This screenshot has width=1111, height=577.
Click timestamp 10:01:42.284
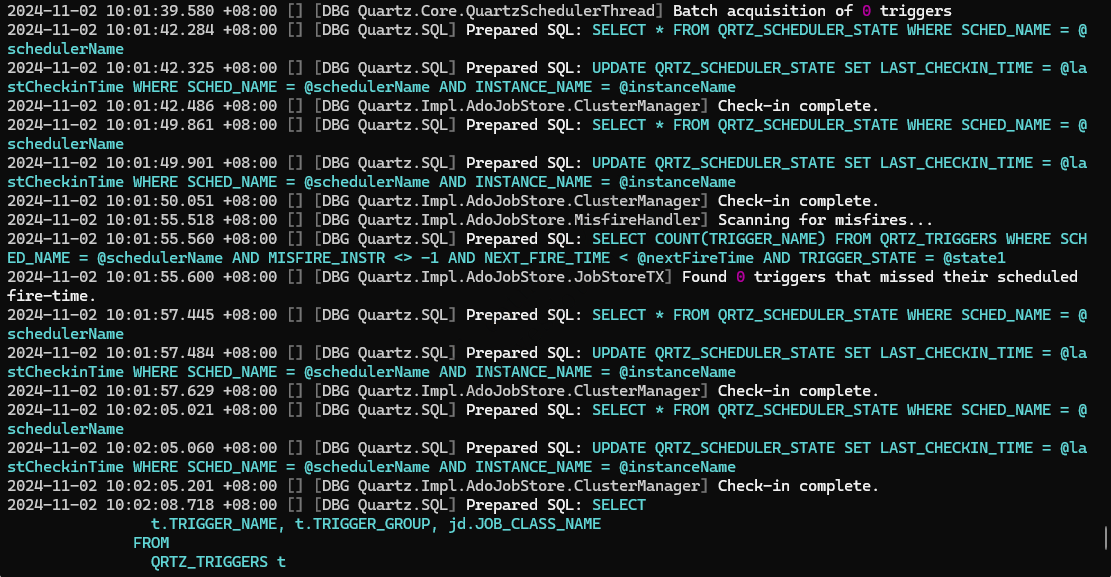click(160, 30)
